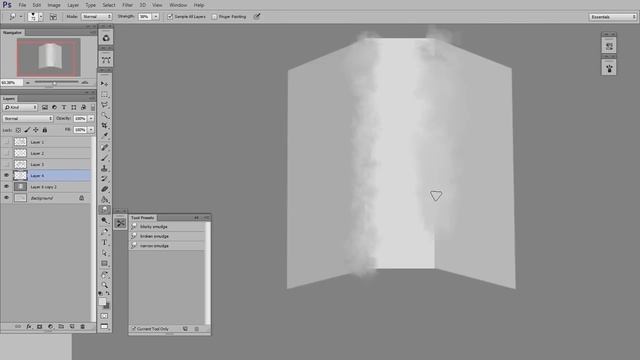Select the History Brush tool
The image size is (640, 360).
pos(104,178)
